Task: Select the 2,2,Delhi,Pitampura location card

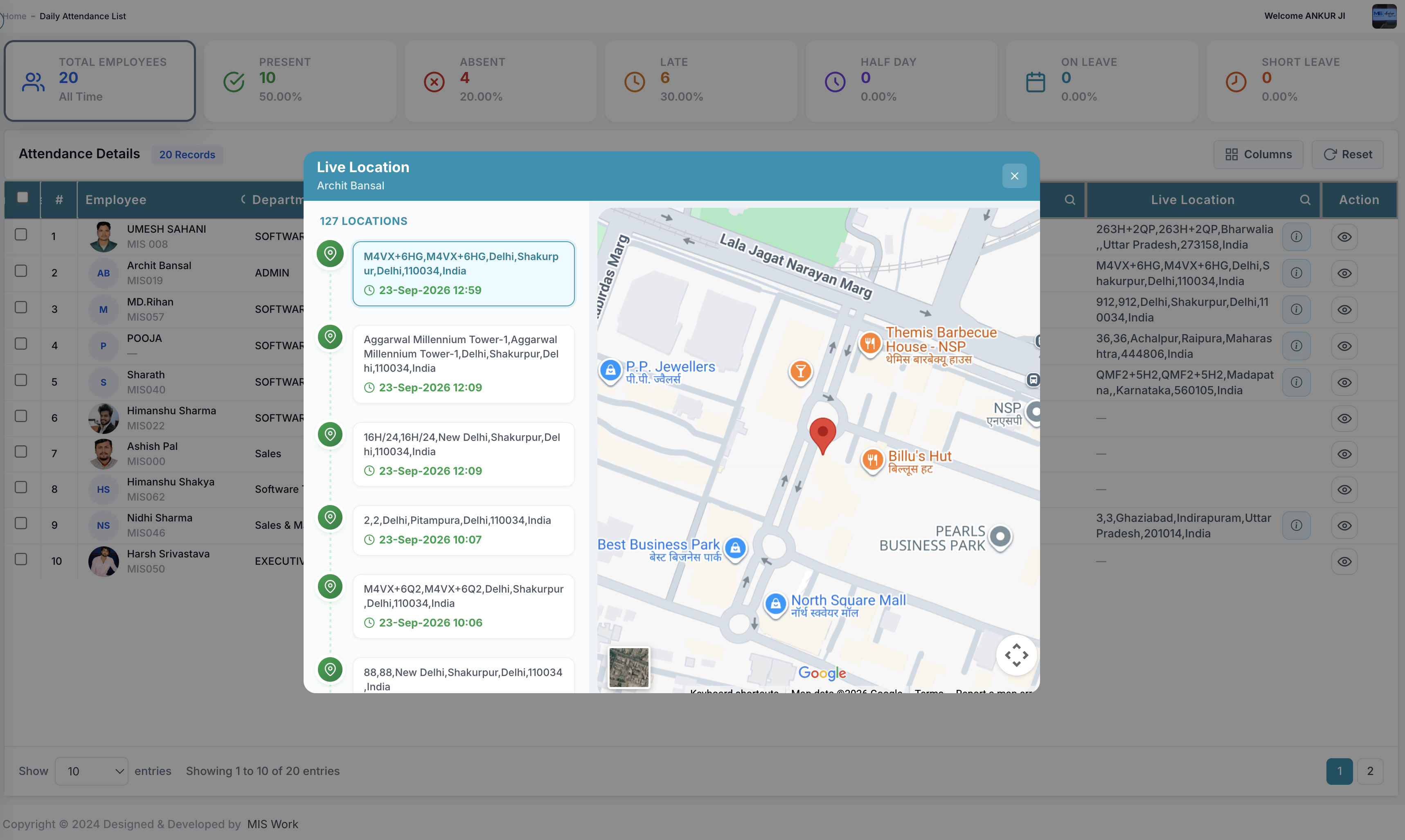Action: point(463,530)
